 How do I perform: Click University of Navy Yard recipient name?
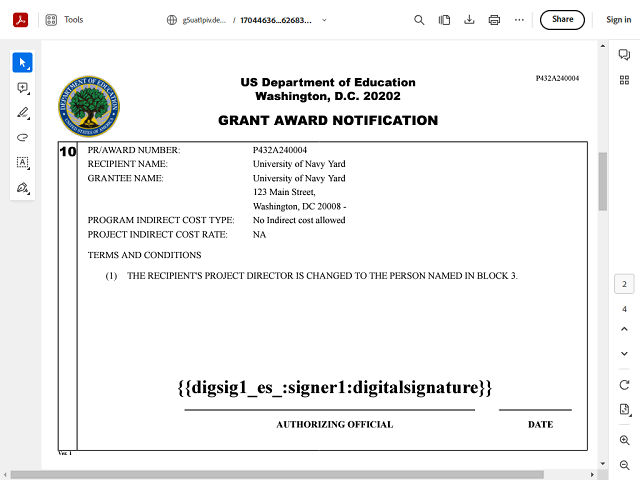(299, 164)
